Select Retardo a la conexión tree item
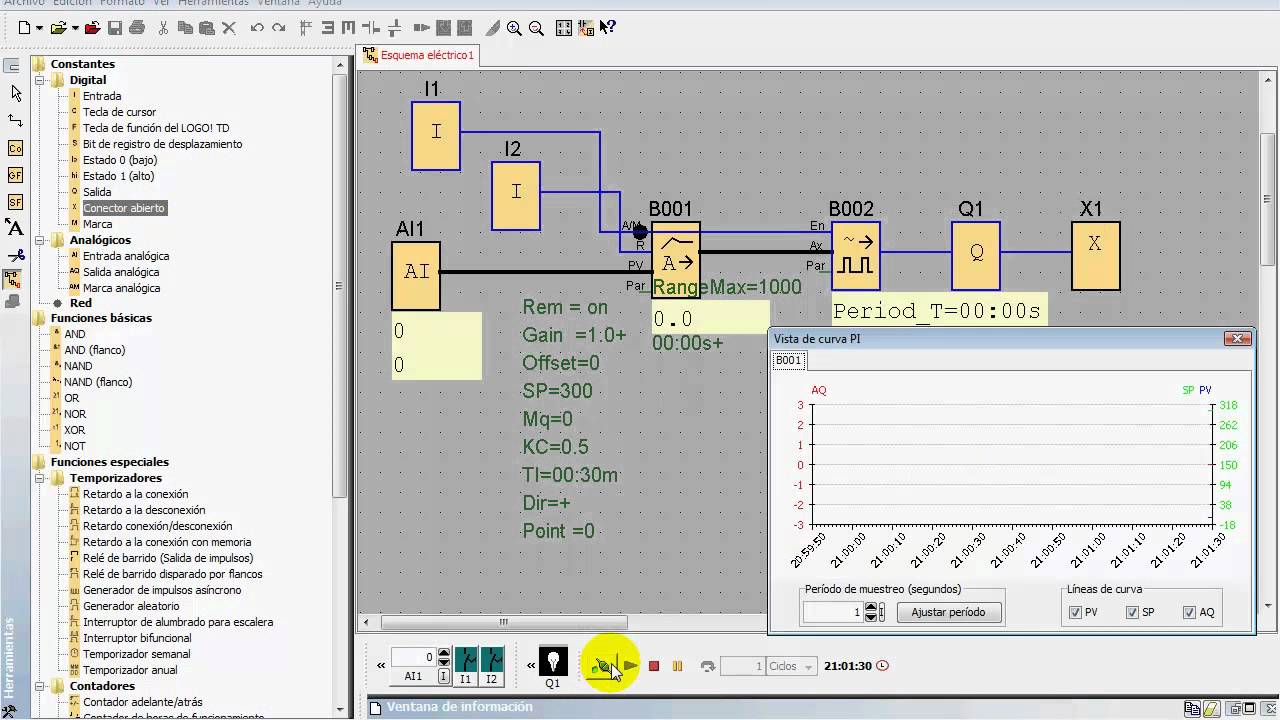The image size is (1280, 720). (136, 494)
